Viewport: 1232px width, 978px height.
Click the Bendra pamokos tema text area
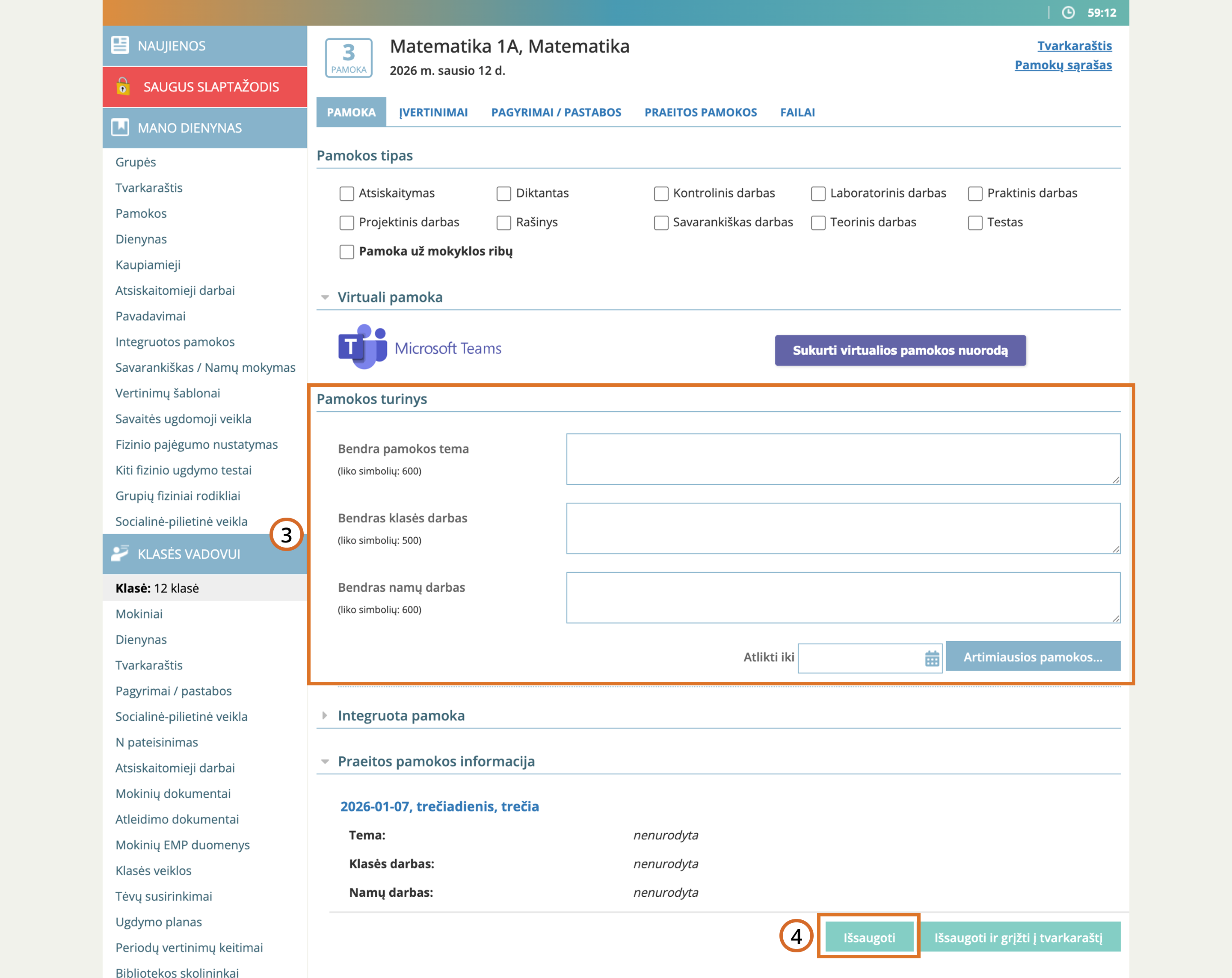(842, 459)
